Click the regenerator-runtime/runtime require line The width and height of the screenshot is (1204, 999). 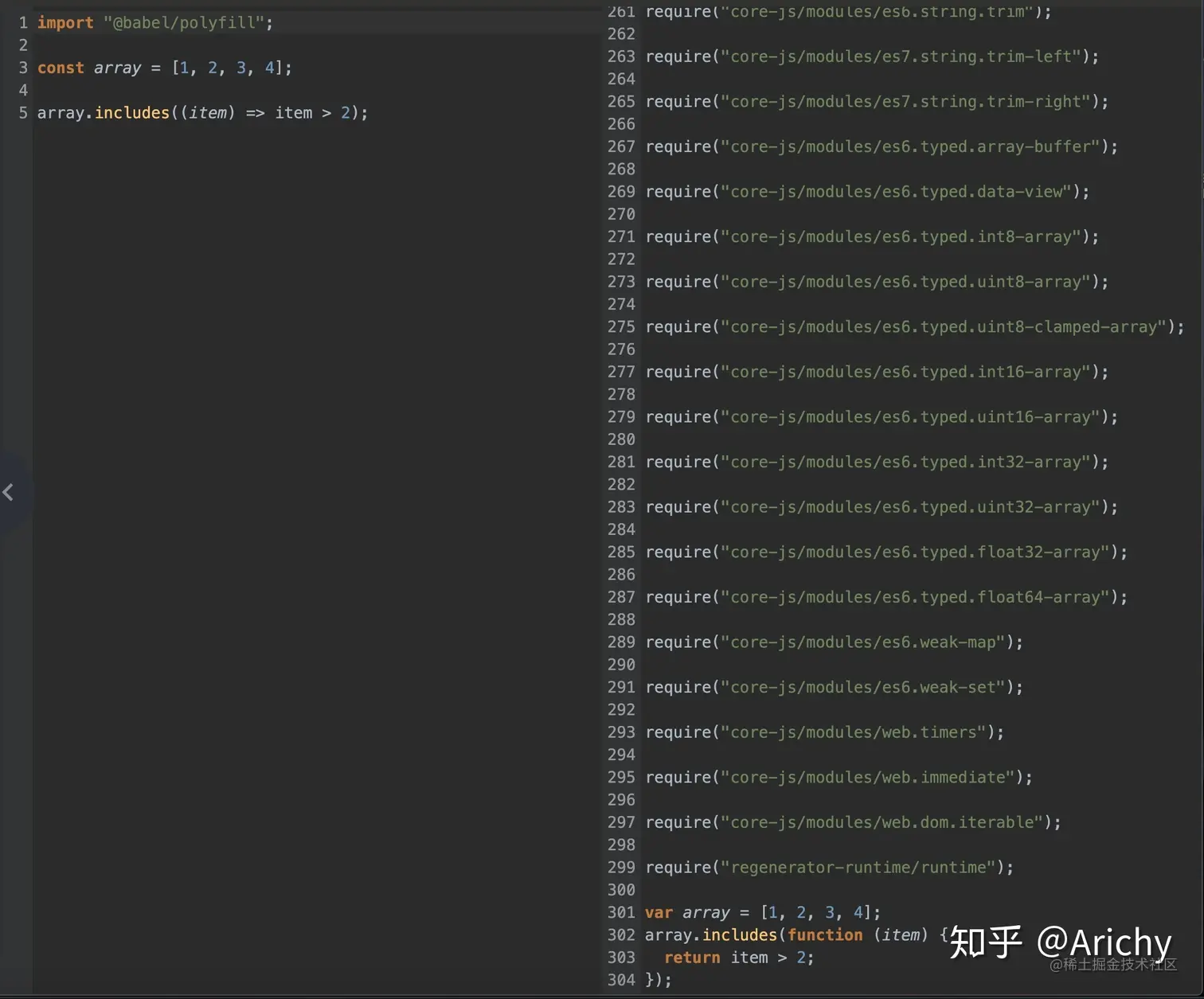(x=830, y=868)
